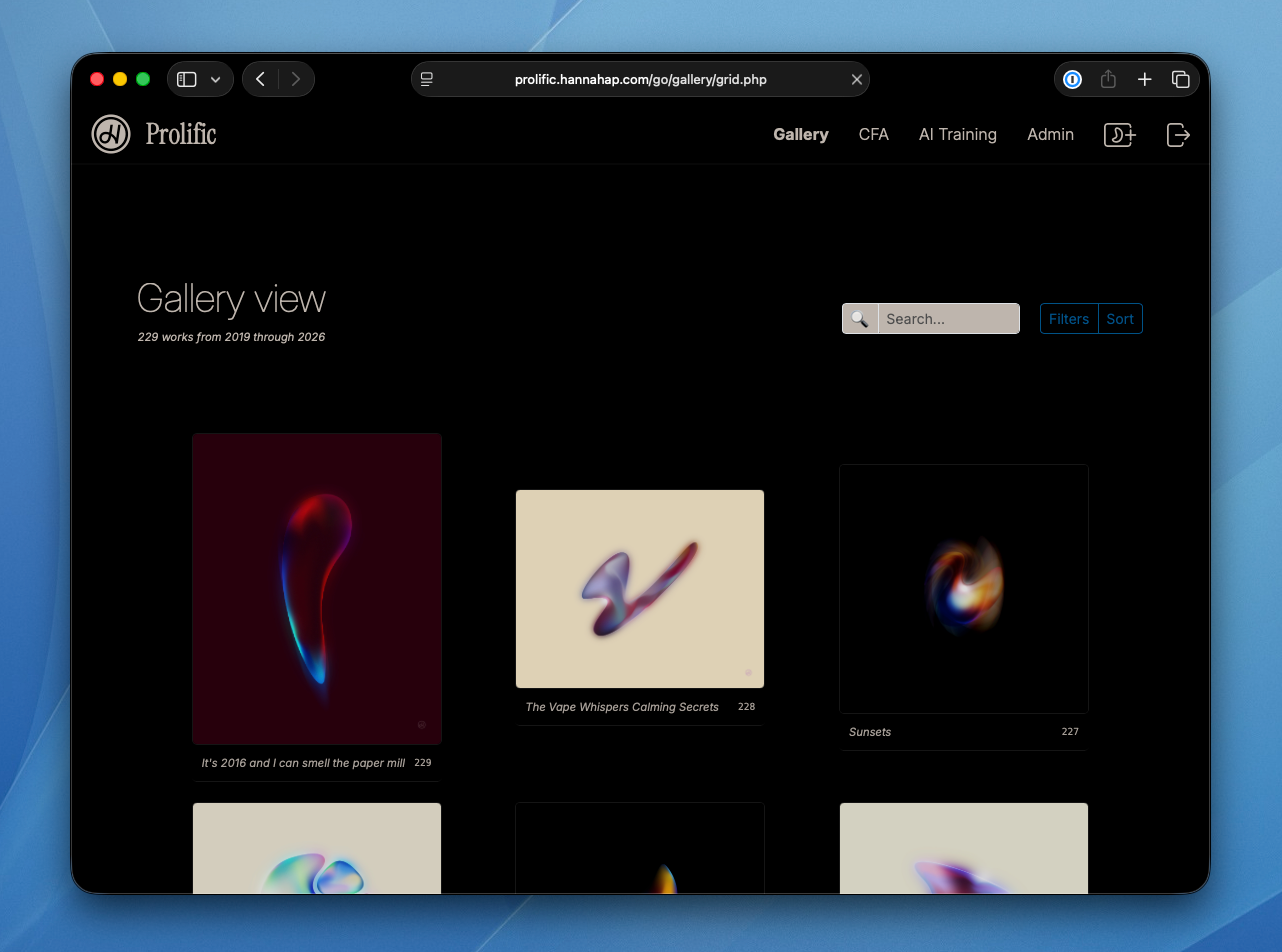Screen dimensions: 1282x952
Task: Click the logout icon in the site header
Action: pyautogui.click(x=1178, y=135)
